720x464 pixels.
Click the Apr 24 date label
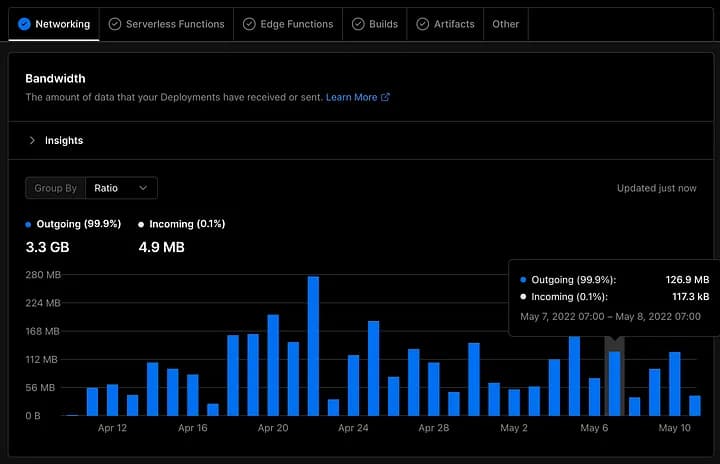353,428
